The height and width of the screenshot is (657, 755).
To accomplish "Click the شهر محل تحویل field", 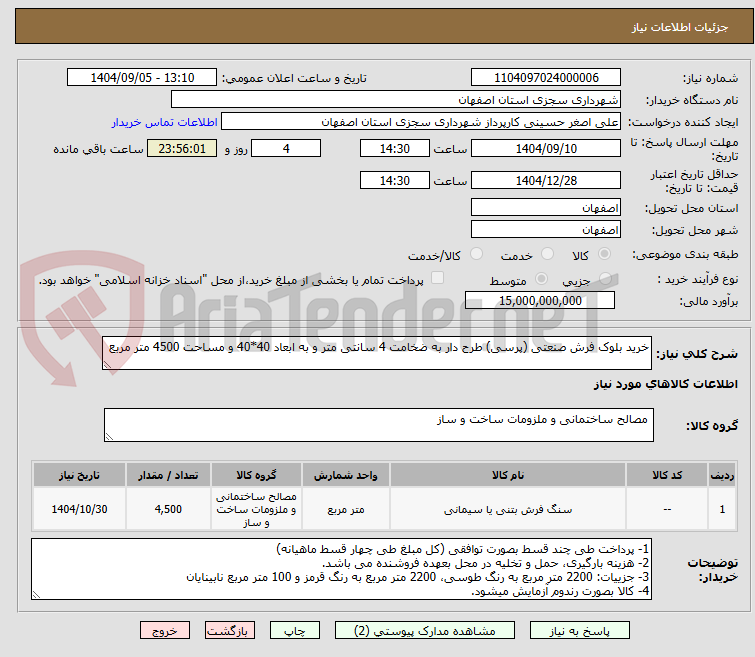I will pos(546,229).
